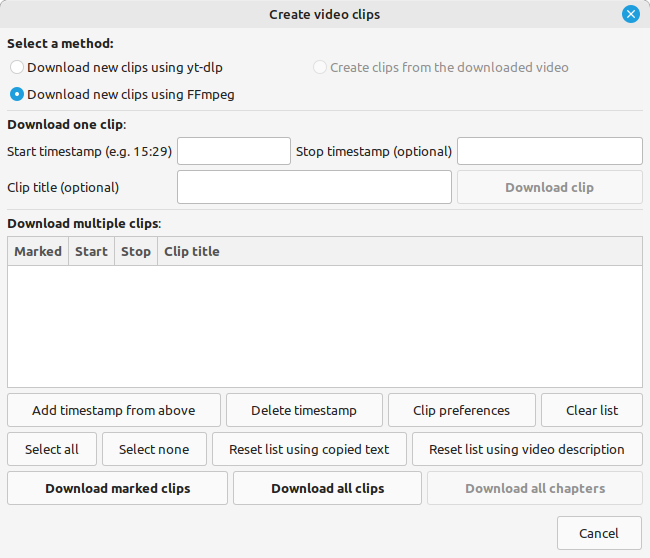Click the Delete timestamp button
This screenshot has height=558, width=650.
pyautogui.click(x=304, y=410)
